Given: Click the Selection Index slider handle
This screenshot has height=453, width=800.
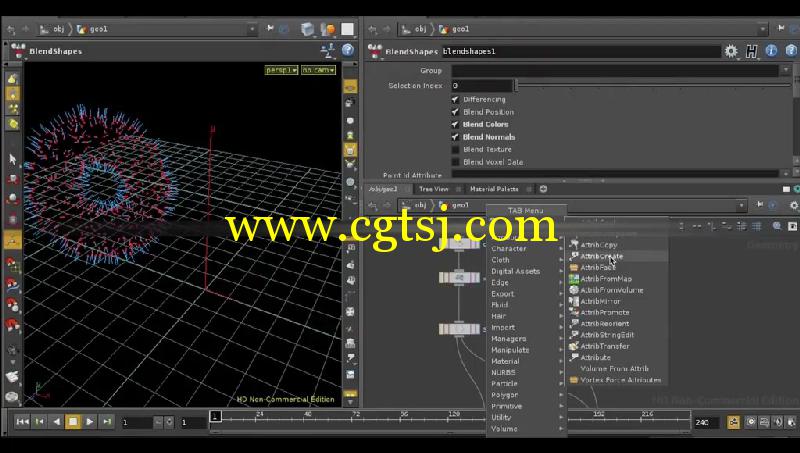Looking at the screenshot, I should point(516,85).
